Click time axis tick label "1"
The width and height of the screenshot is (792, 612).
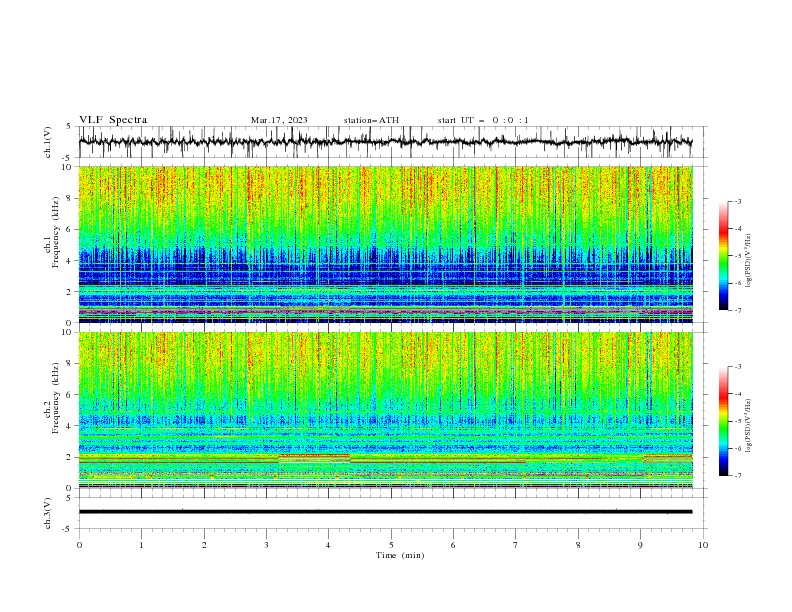[x=141, y=545]
